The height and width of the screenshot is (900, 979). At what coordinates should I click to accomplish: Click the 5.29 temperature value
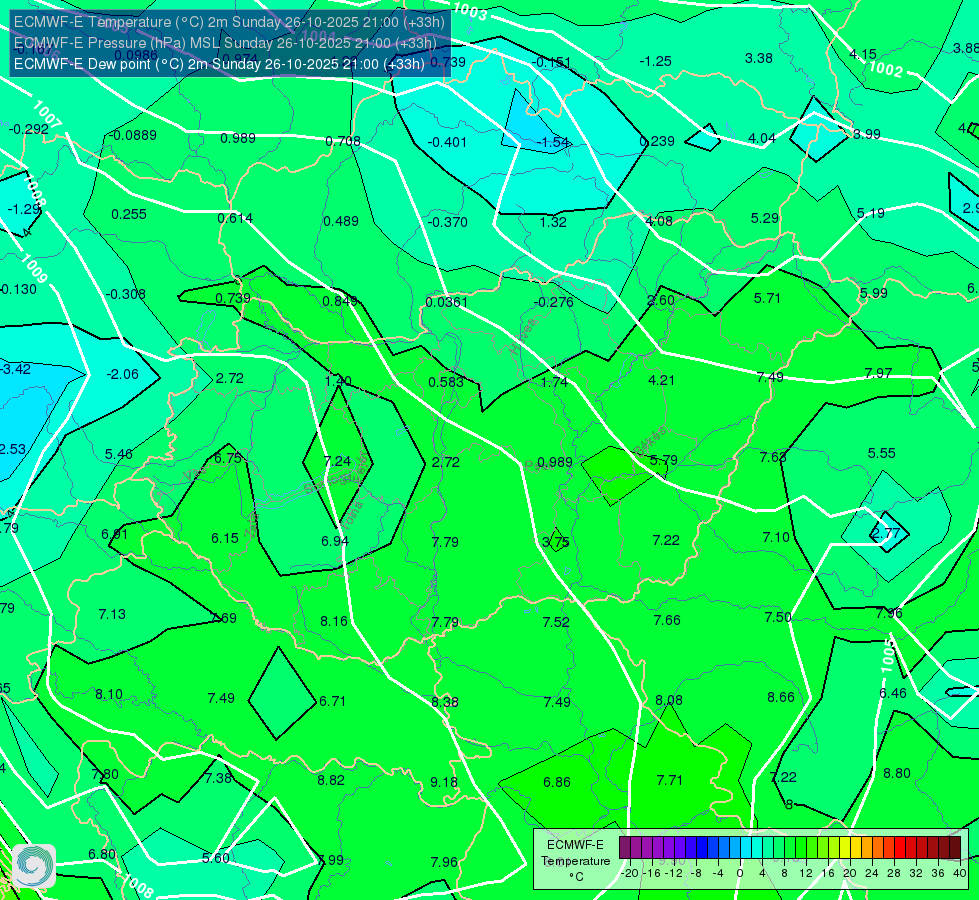765,219
